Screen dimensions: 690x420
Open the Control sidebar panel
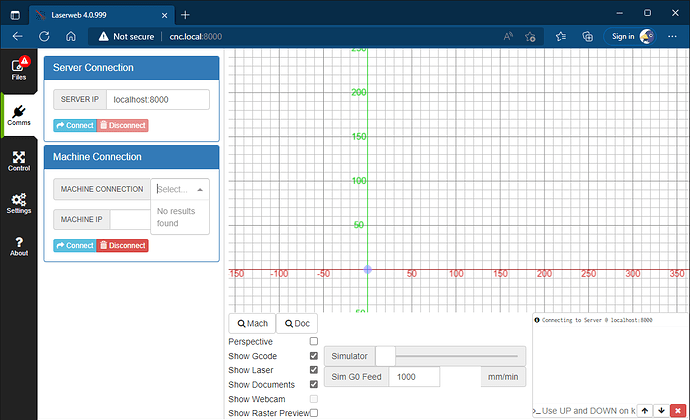tap(19, 161)
